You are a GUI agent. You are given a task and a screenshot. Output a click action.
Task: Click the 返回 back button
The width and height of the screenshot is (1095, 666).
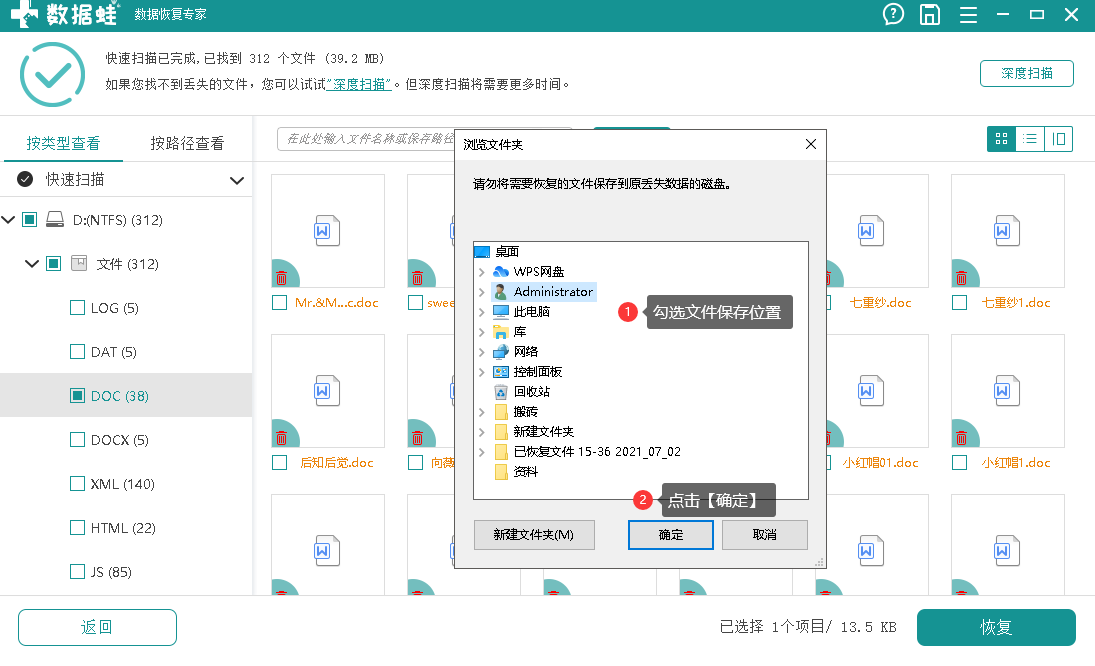point(97,627)
